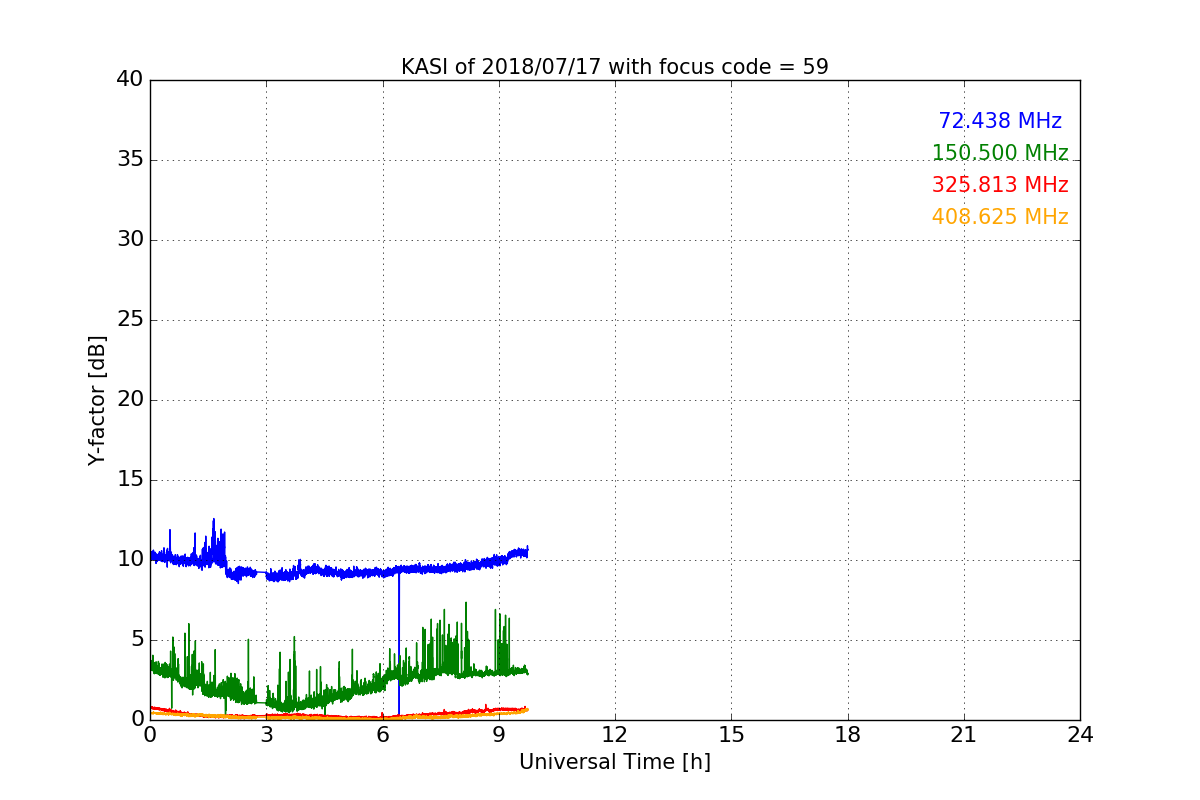Click the y-axis tick label 10

point(130,559)
